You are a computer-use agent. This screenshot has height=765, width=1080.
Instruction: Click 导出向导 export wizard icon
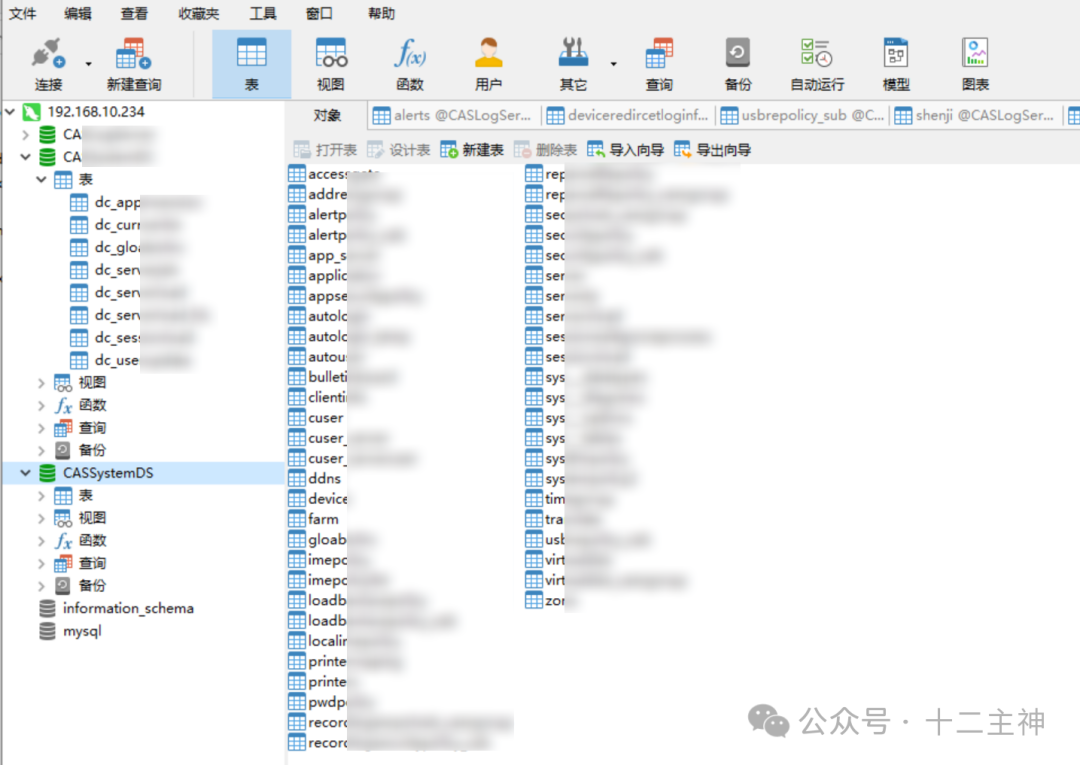(682, 149)
